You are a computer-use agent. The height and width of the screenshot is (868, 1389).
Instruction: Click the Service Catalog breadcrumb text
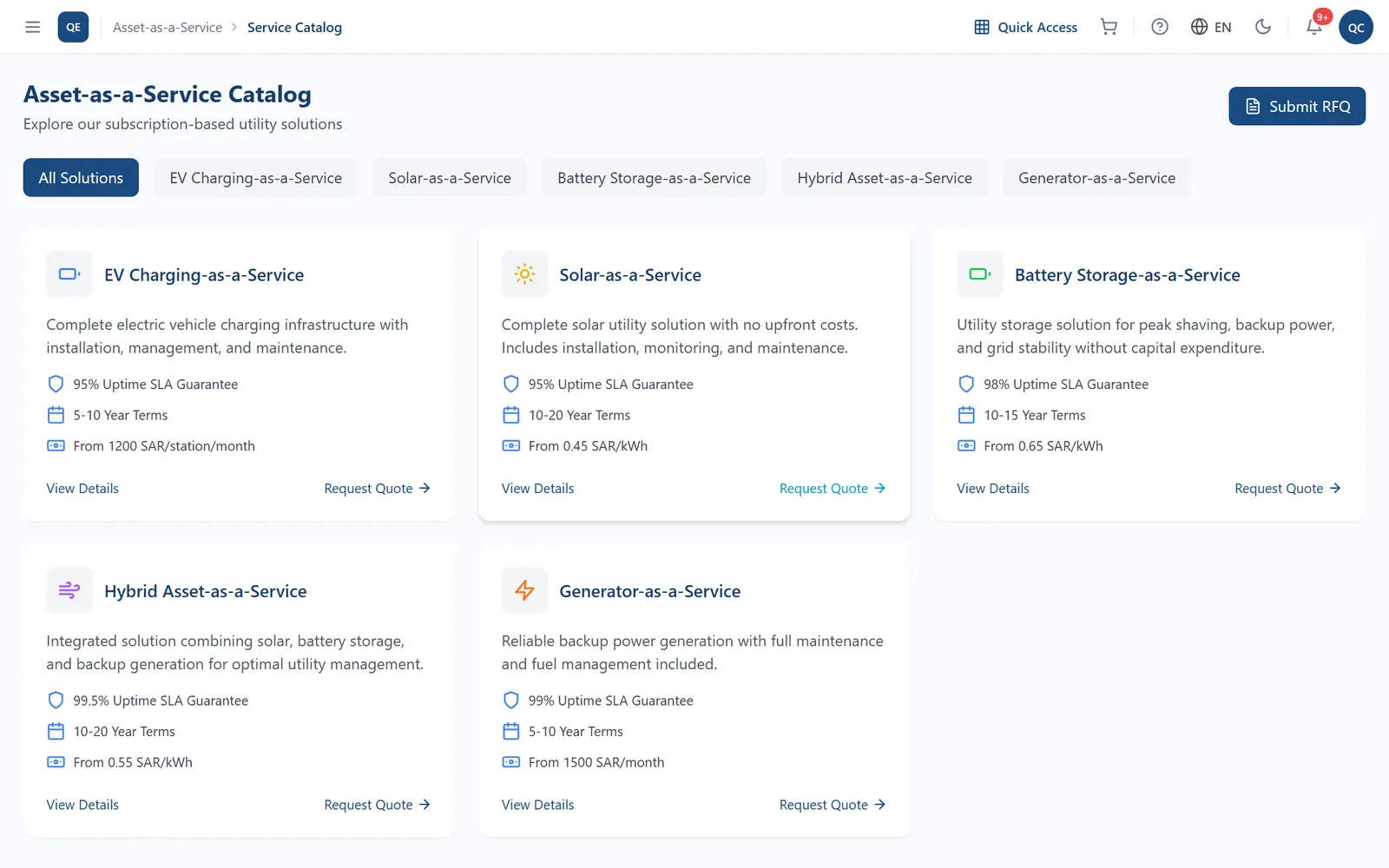294,28
